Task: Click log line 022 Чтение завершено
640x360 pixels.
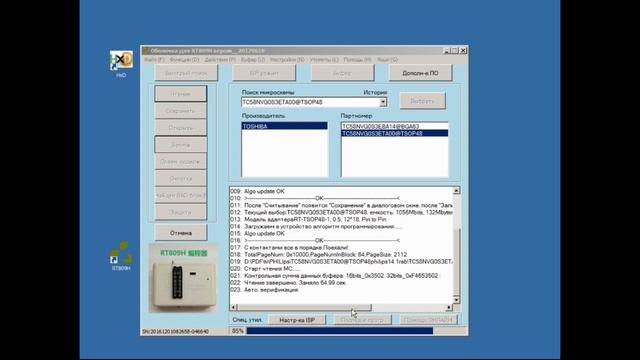Action: (x=288, y=282)
